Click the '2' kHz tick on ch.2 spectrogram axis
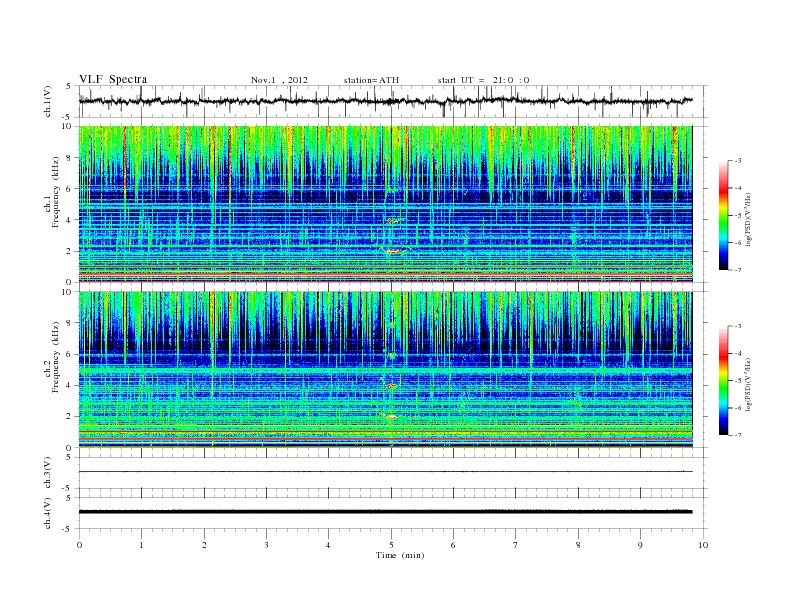This screenshot has height=612, width=792. pyautogui.click(x=70, y=417)
